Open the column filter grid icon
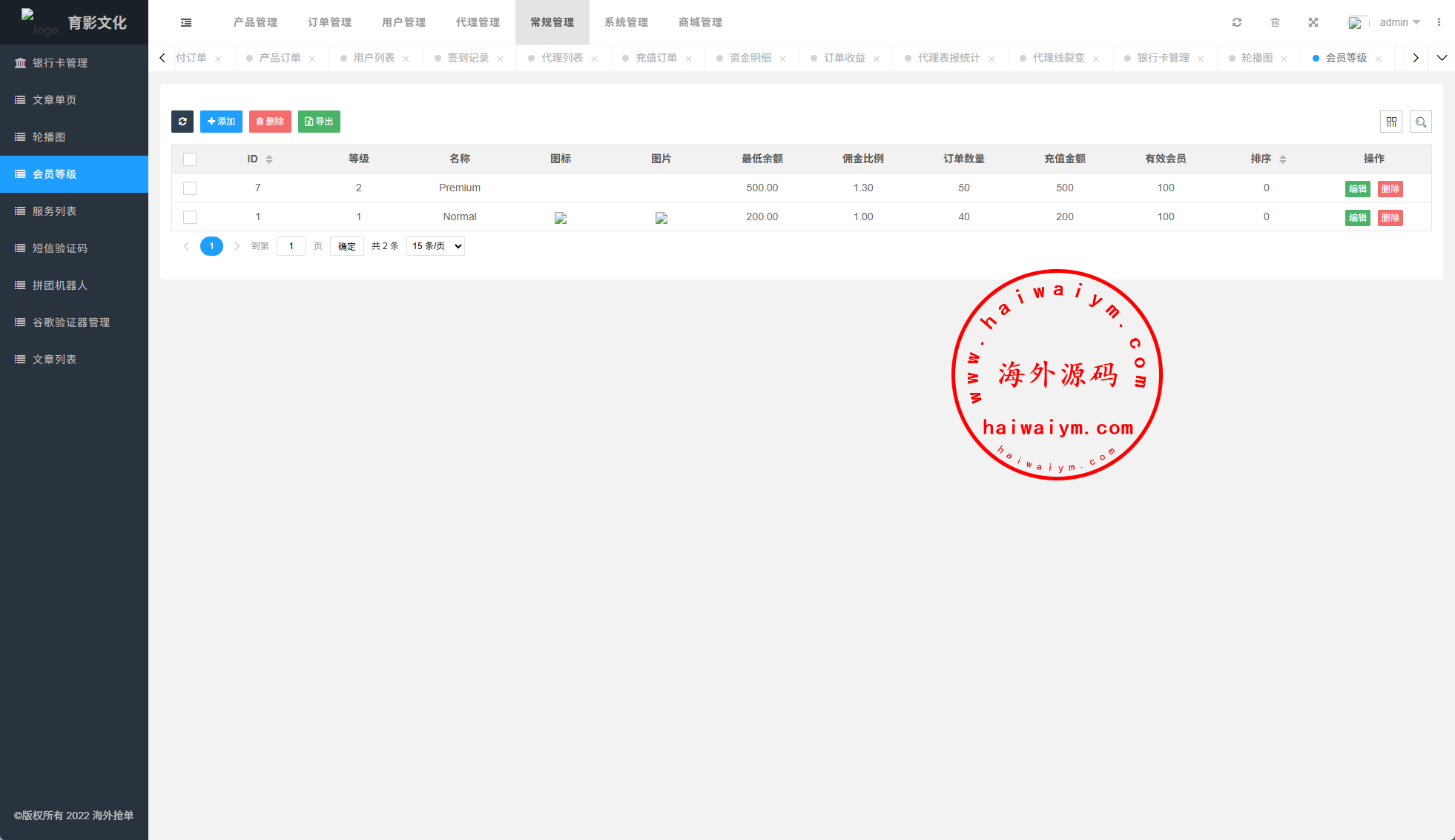 (1391, 122)
